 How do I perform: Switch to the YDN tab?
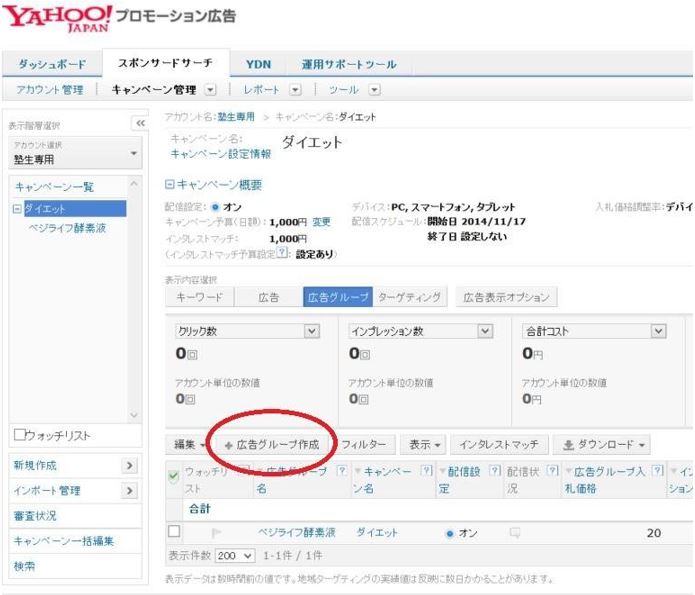pos(258,64)
